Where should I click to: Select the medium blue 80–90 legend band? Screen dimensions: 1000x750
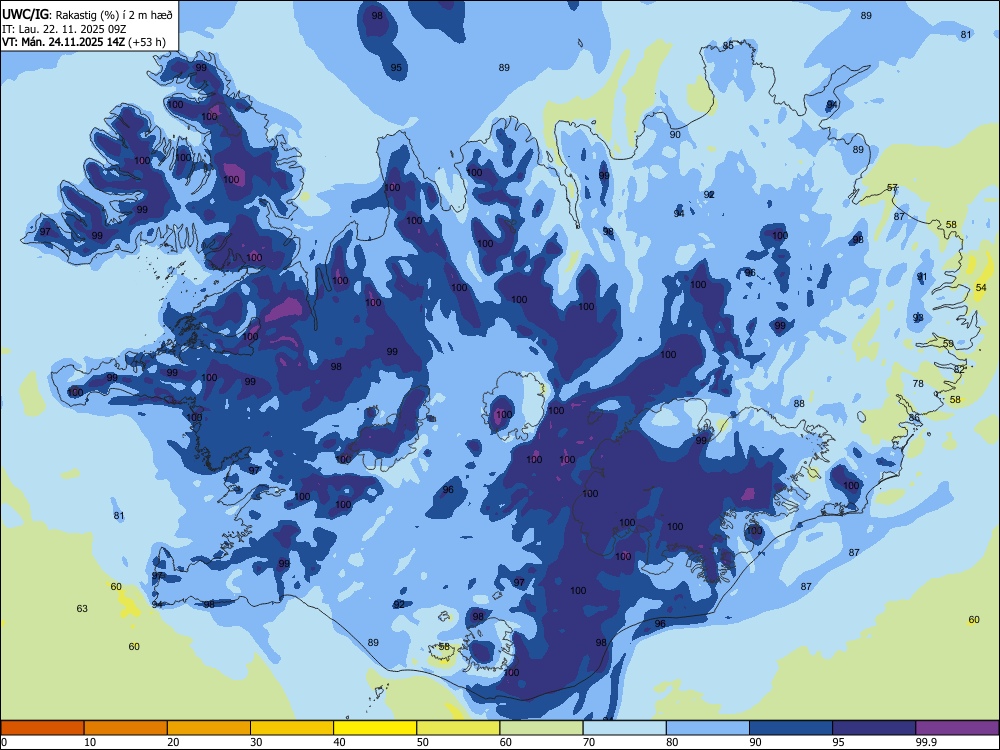pos(708,728)
